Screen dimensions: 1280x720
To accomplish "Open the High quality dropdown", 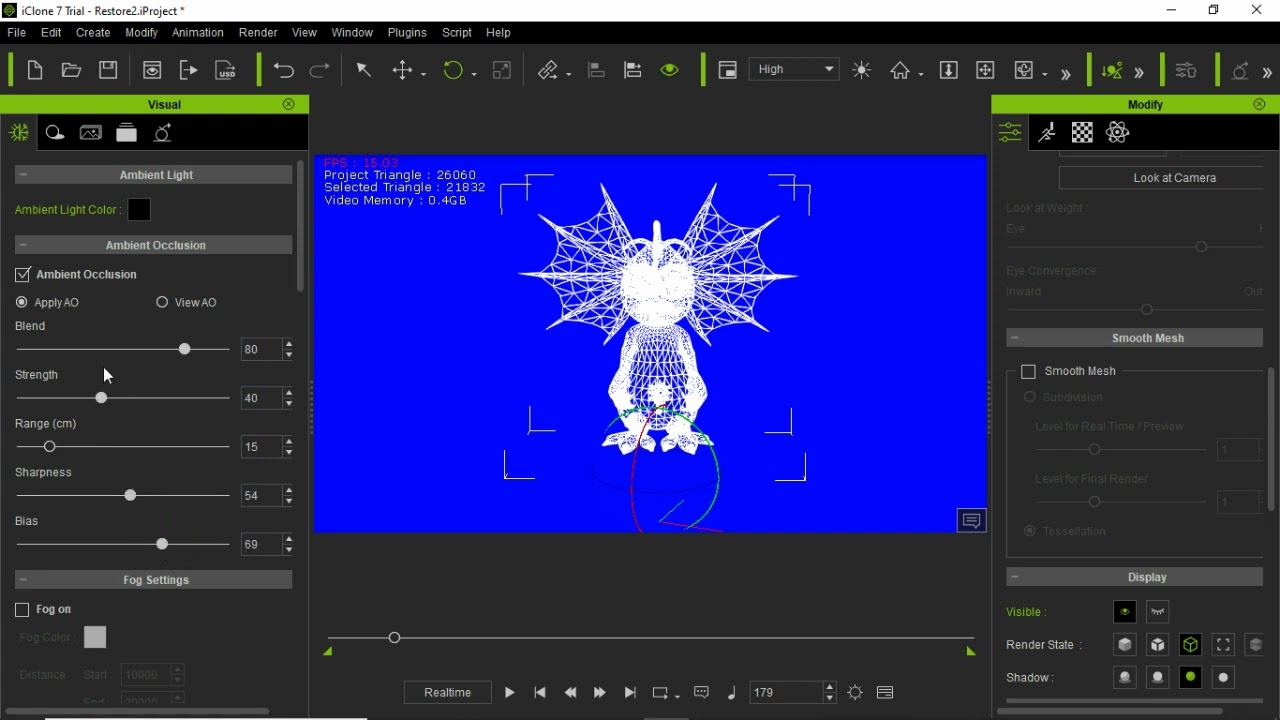I will coord(794,69).
